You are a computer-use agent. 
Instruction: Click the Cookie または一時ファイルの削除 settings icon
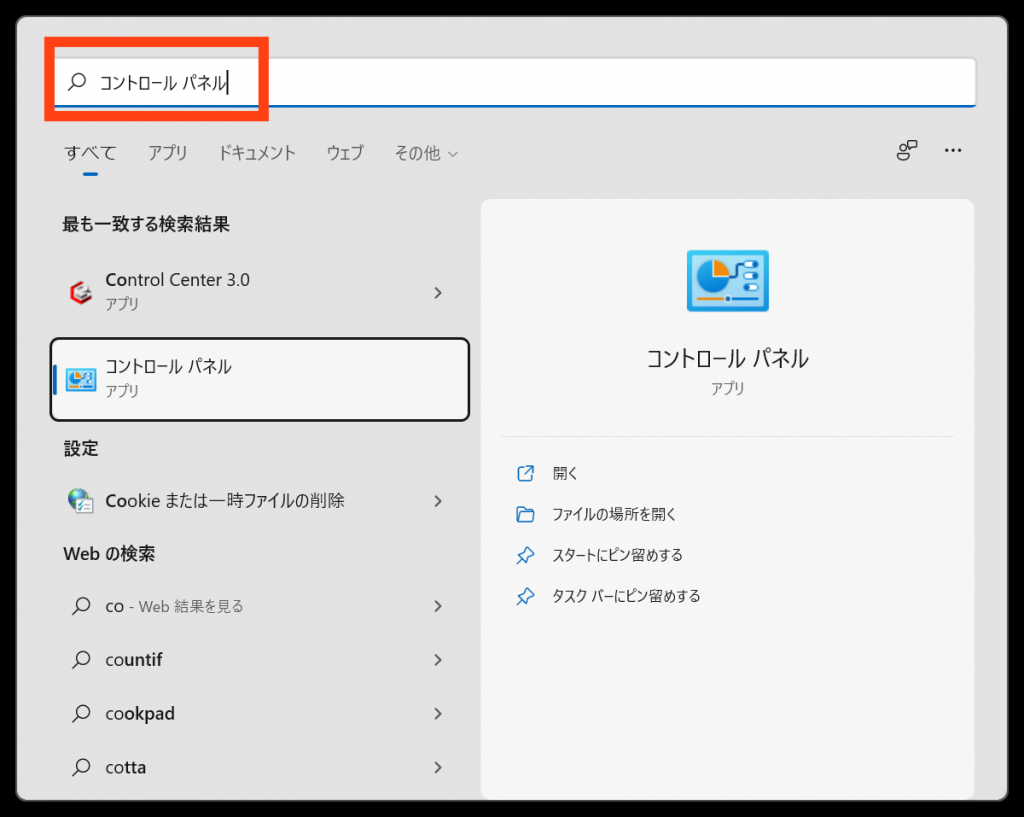[81, 500]
